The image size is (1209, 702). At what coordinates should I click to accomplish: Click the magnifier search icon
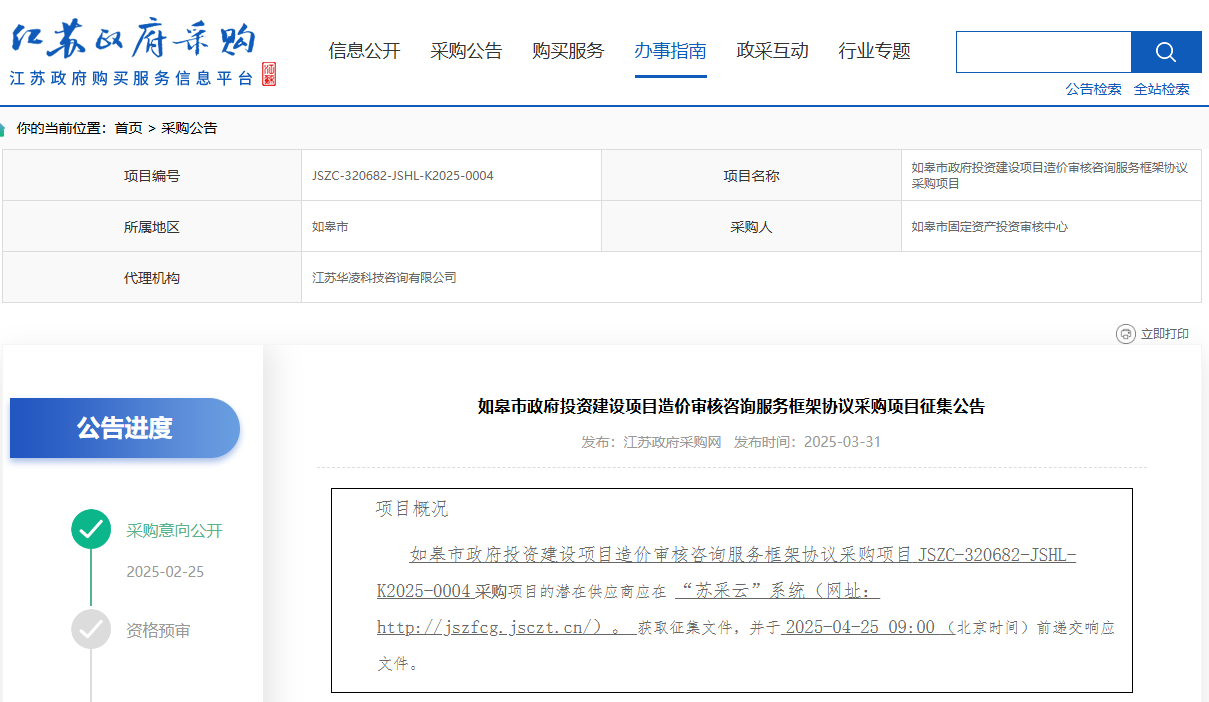click(1166, 51)
